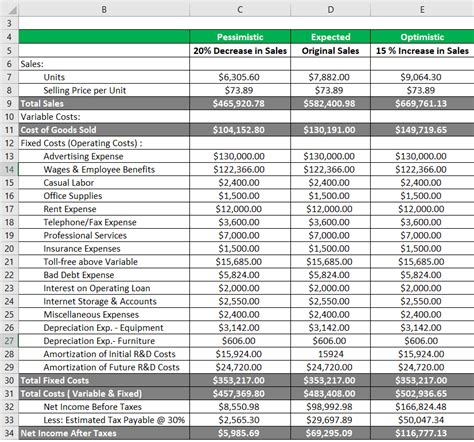Click the 20% Decrease in Sales cell
This screenshot has width=474, height=442.
pos(240,51)
